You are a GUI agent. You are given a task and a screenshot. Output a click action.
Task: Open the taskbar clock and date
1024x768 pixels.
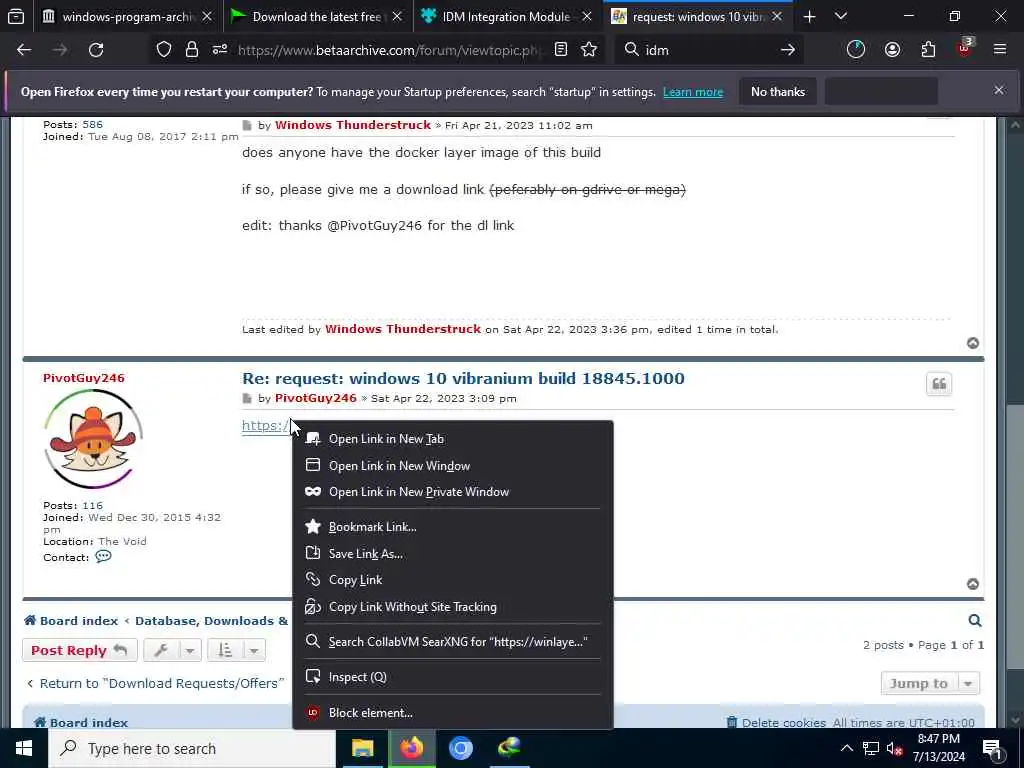939,748
